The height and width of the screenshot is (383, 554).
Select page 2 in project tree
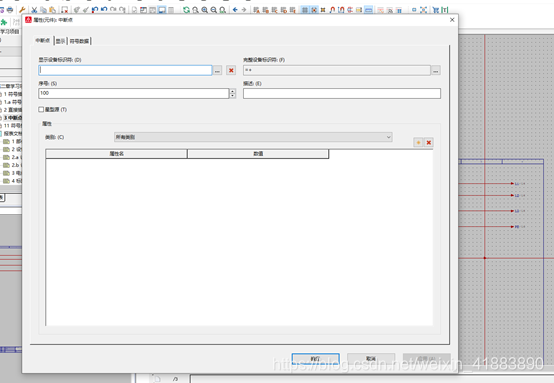12,110
